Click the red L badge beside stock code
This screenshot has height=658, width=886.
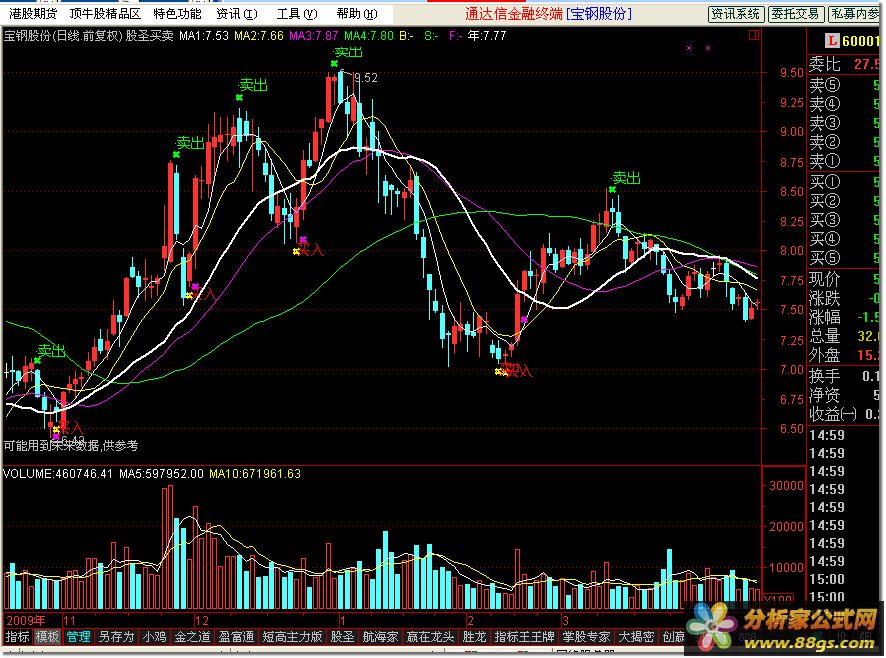click(832, 41)
